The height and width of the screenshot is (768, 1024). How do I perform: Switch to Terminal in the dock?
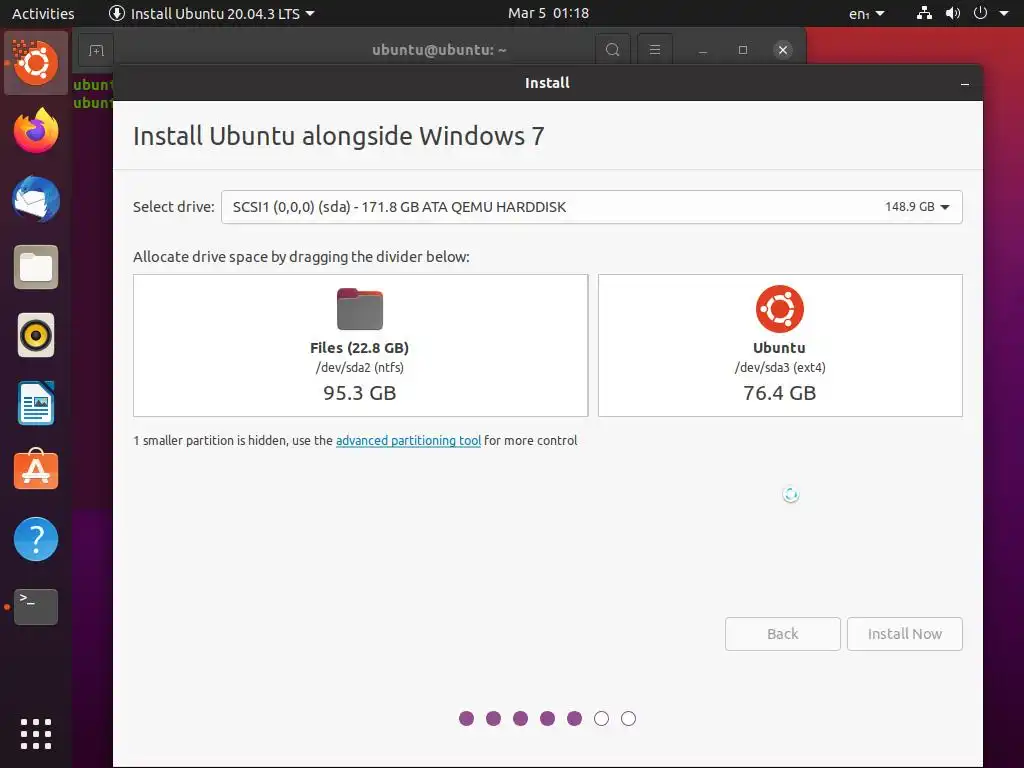(x=36, y=607)
